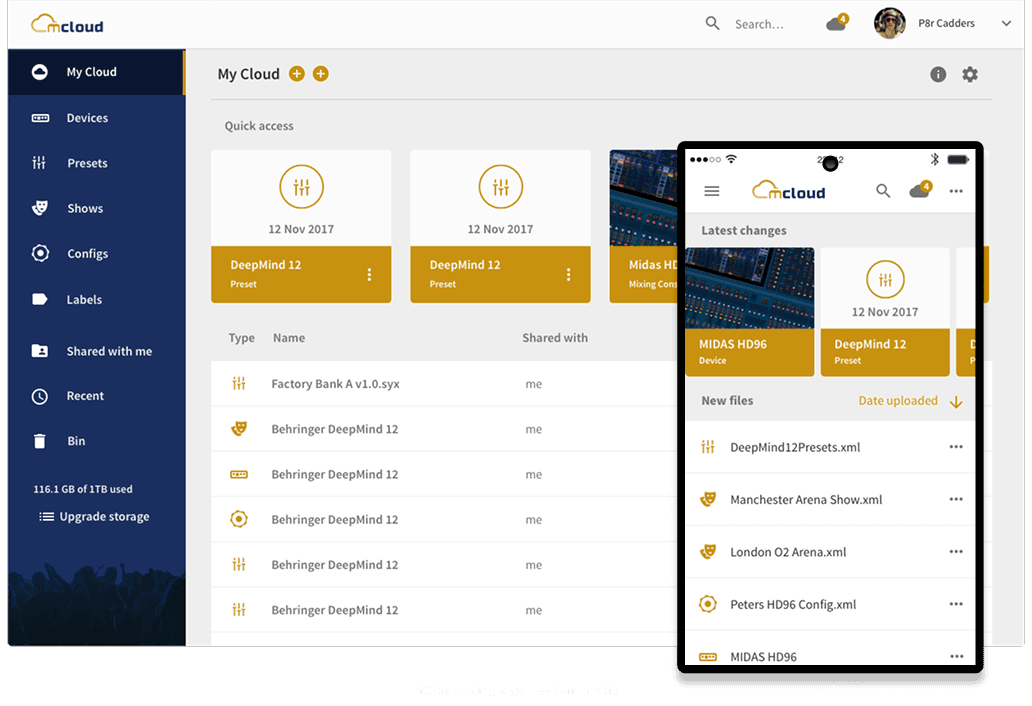Click the Devices sidebar icon

point(40,118)
